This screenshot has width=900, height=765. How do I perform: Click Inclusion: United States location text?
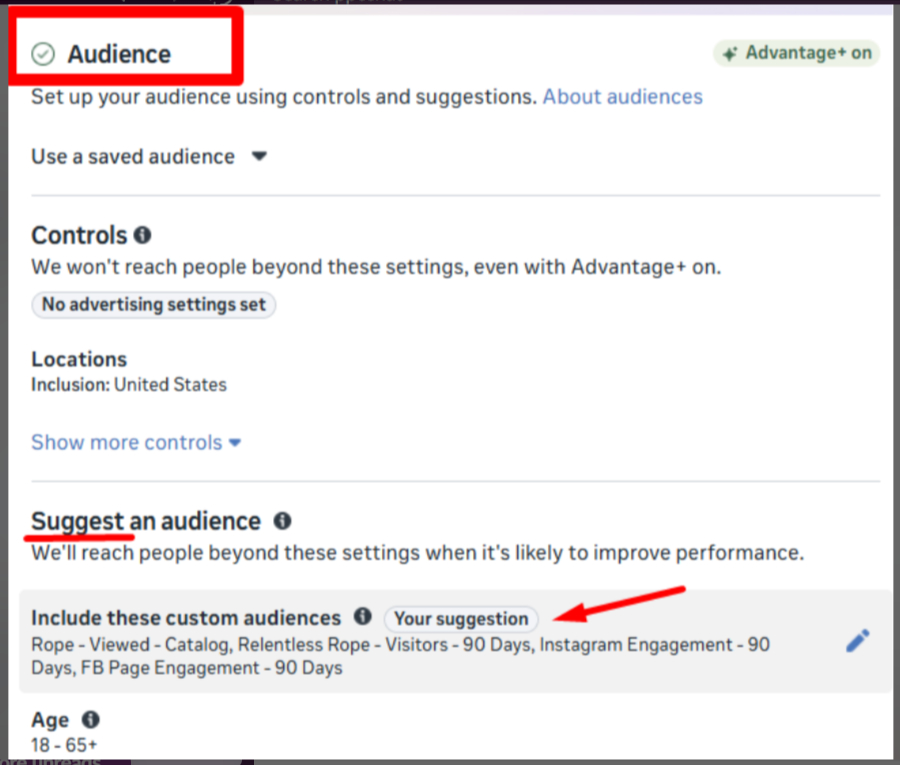click(129, 385)
